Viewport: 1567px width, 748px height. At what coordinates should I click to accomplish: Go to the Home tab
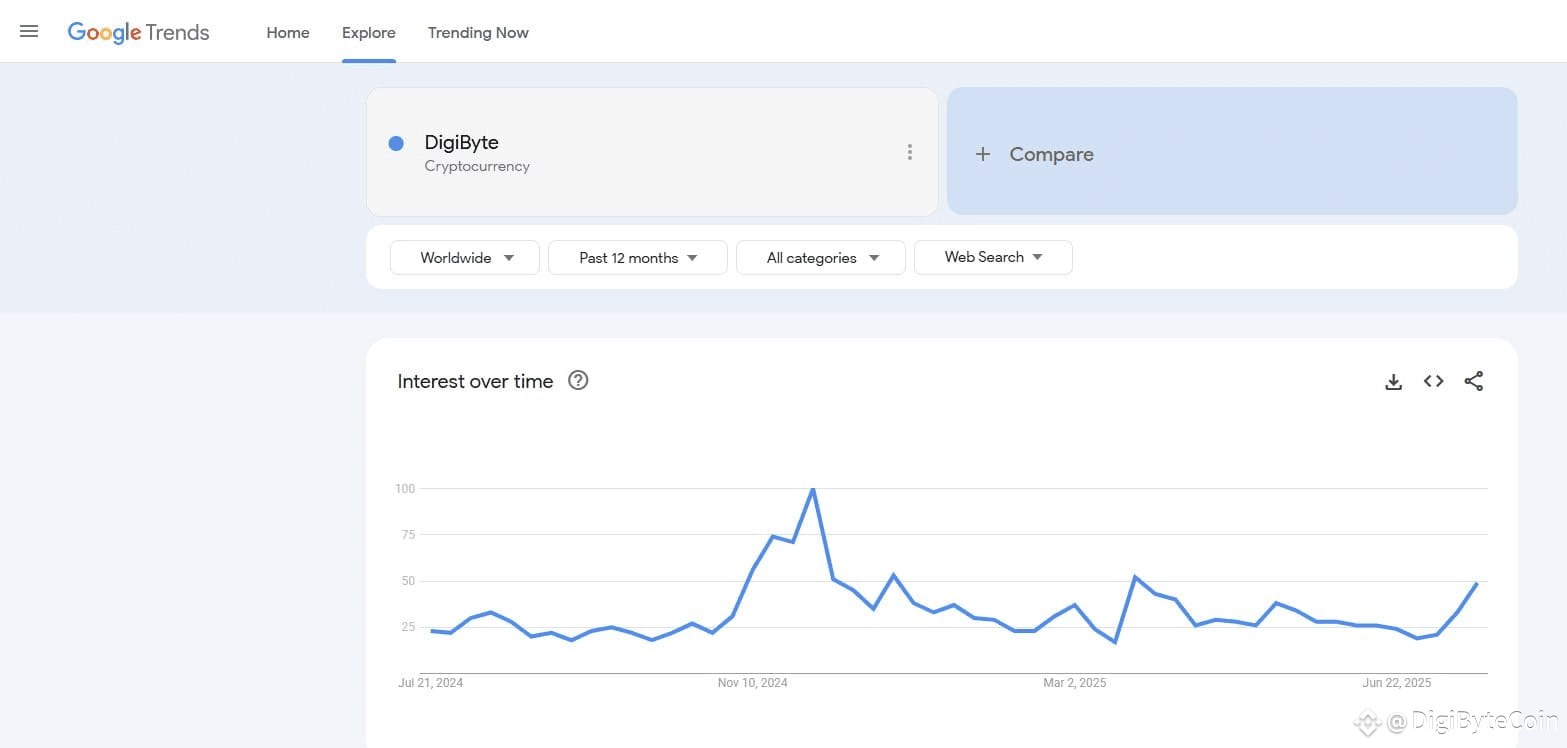coord(288,32)
